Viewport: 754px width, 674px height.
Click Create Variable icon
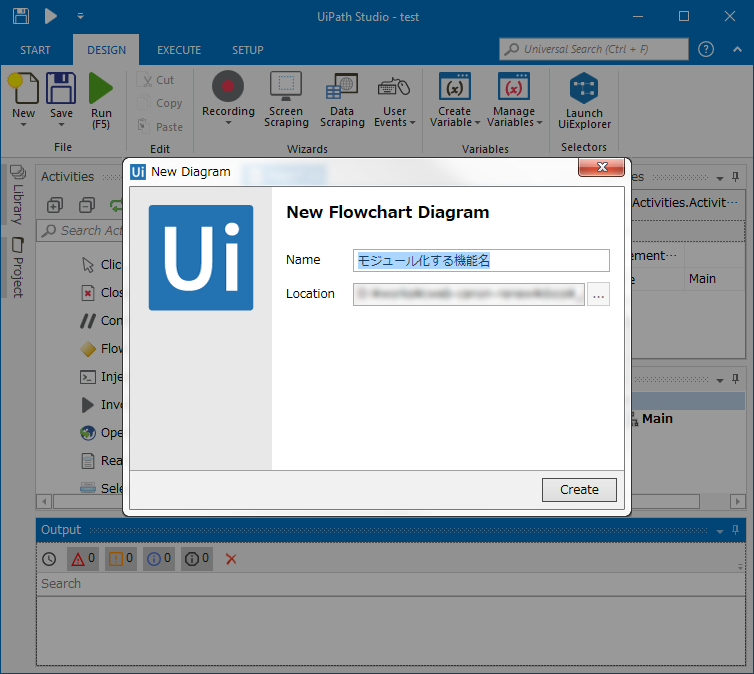(454, 87)
